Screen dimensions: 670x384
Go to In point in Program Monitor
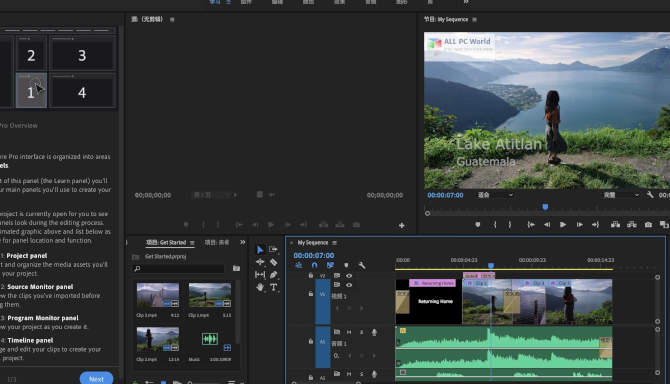[531, 224]
